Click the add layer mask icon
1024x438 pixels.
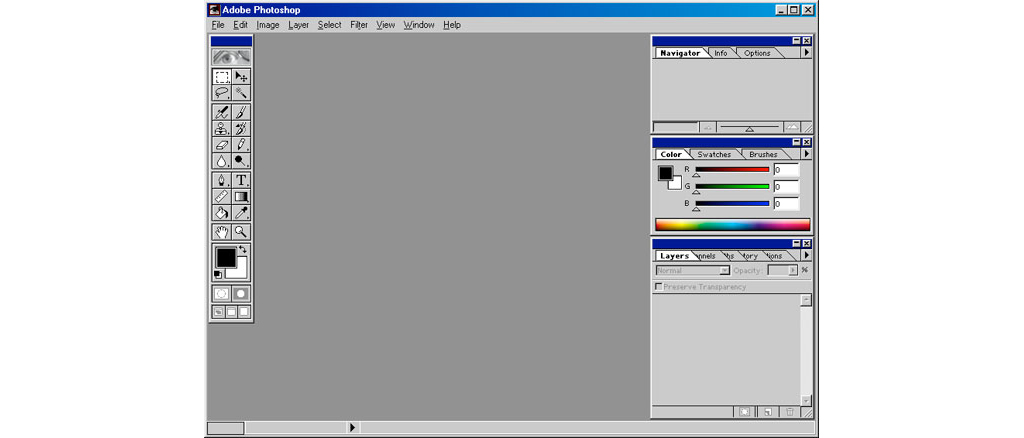[744, 412]
